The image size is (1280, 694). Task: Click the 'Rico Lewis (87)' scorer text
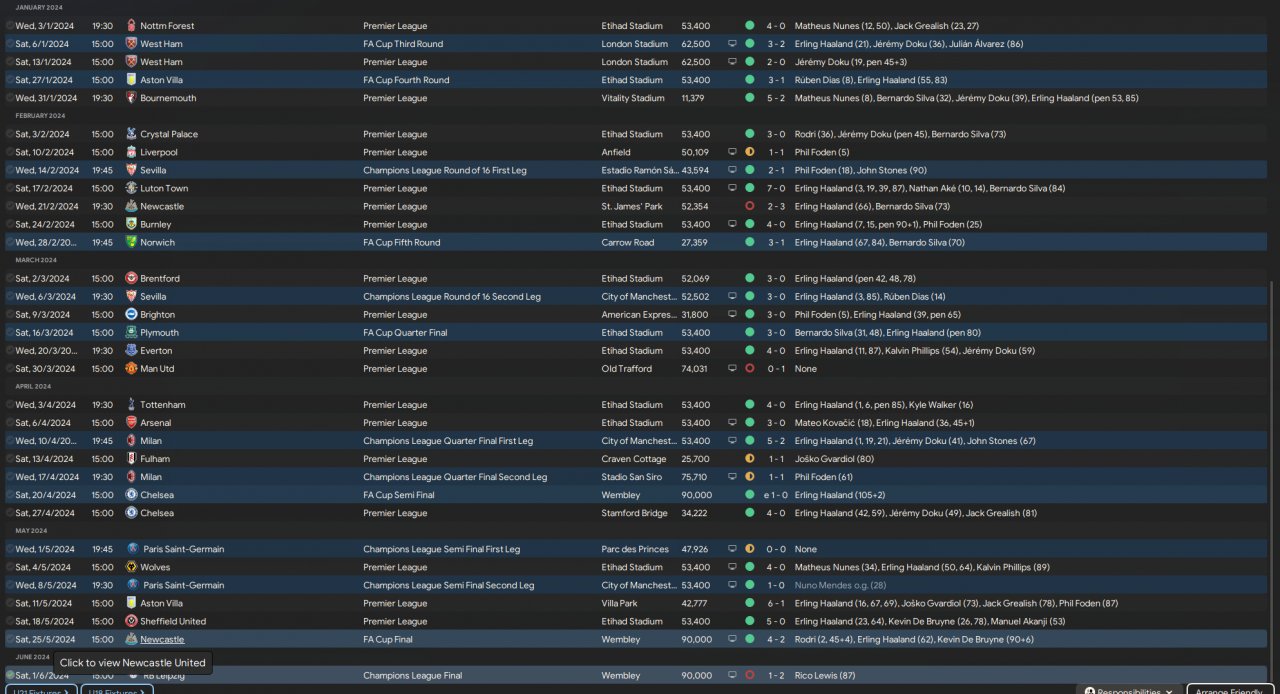825,675
